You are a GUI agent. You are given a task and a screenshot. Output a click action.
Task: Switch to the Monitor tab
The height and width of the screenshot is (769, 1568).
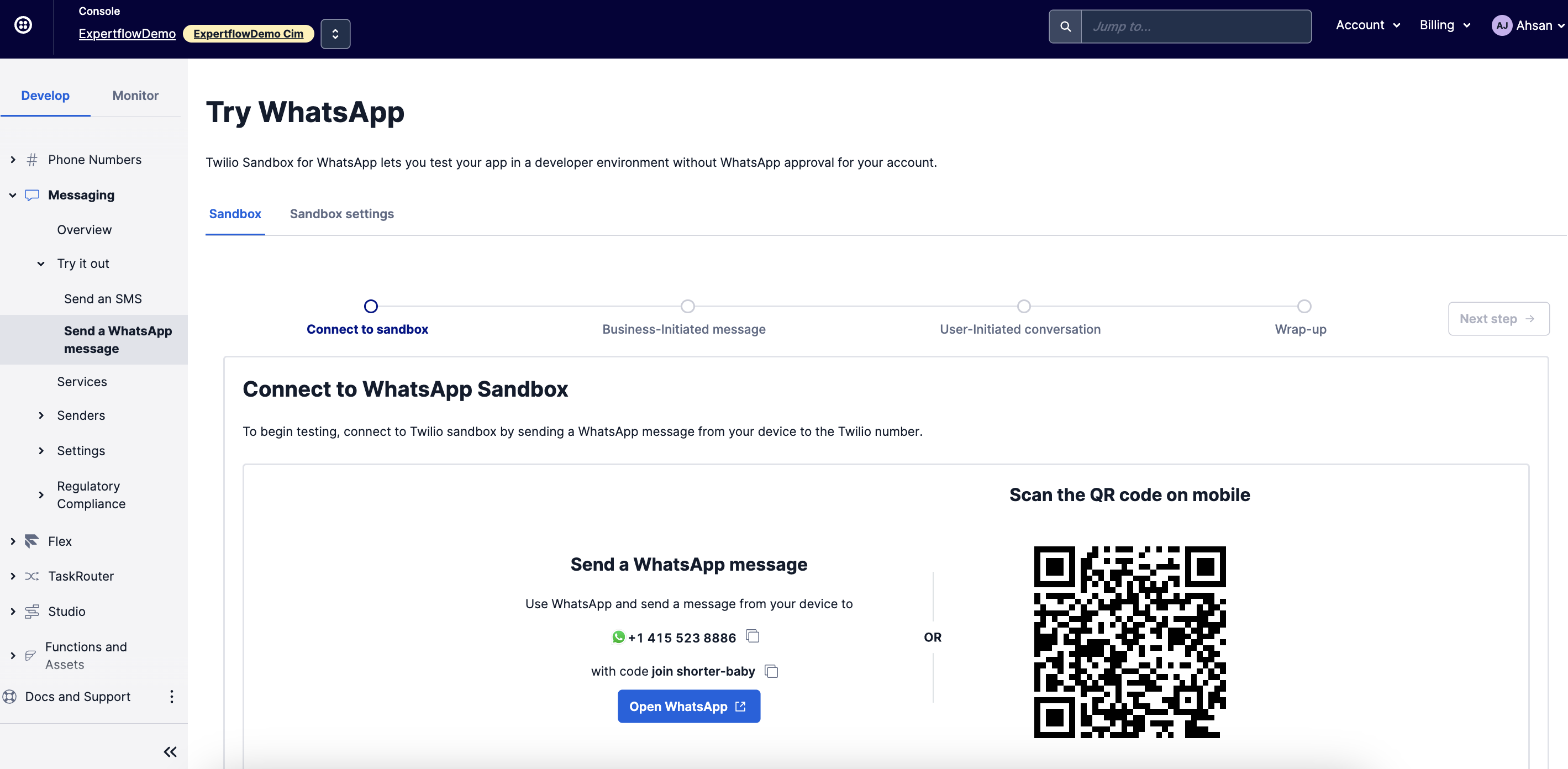point(135,96)
